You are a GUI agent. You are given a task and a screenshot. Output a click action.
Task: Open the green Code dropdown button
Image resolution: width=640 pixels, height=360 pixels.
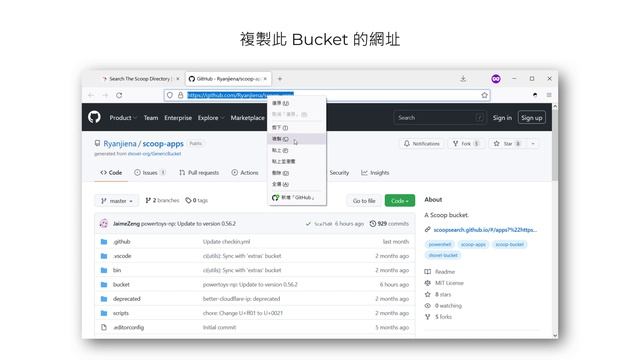[400, 201]
